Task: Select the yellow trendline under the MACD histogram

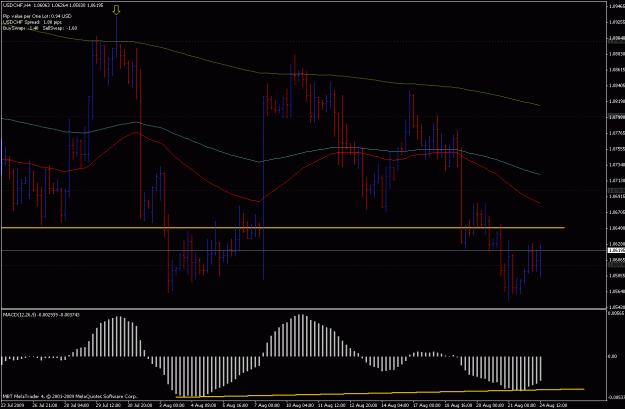Action: [x=380, y=393]
